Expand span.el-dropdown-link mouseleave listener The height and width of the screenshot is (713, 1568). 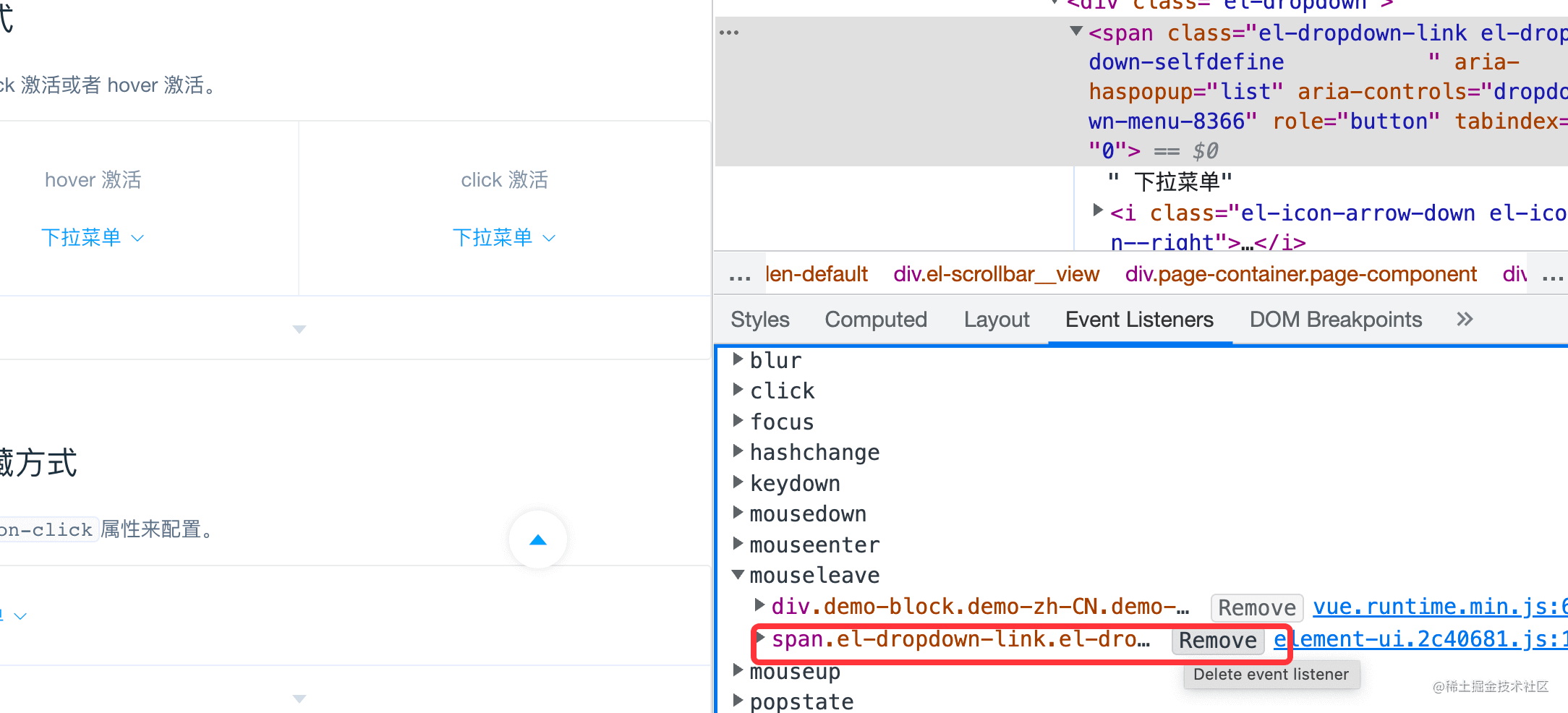pos(759,637)
